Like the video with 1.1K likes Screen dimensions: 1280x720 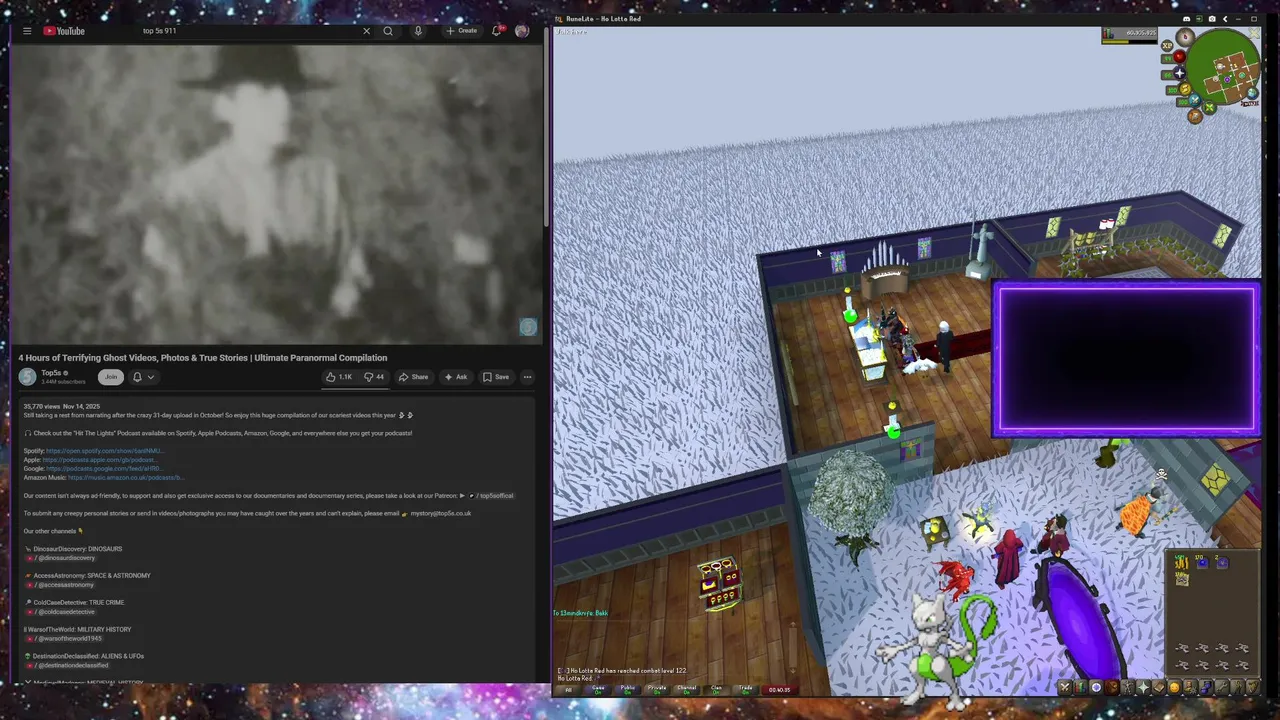click(339, 377)
